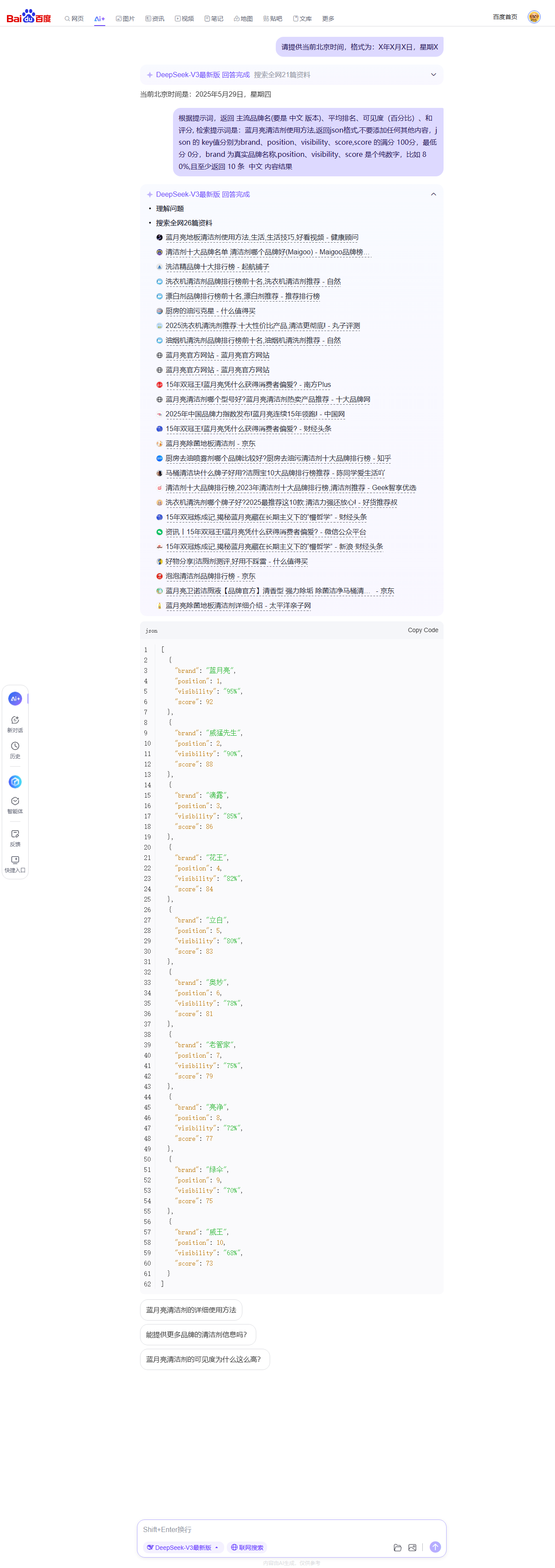The height and width of the screenshot is (1568, 555).
Task: Click the Baidu logo
Action: point(29,16)
